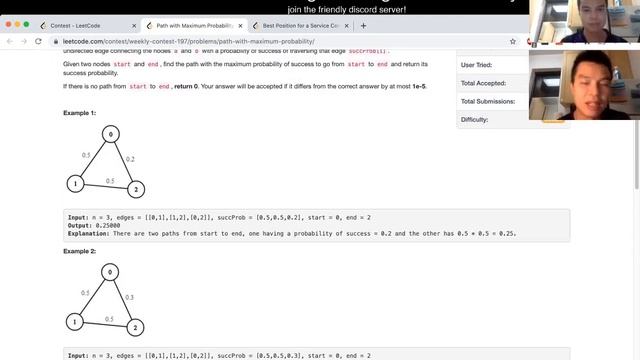This screenshot has width=640, height=360.
Task: Click the '1e-5' tolerance text
Action: 419,87
